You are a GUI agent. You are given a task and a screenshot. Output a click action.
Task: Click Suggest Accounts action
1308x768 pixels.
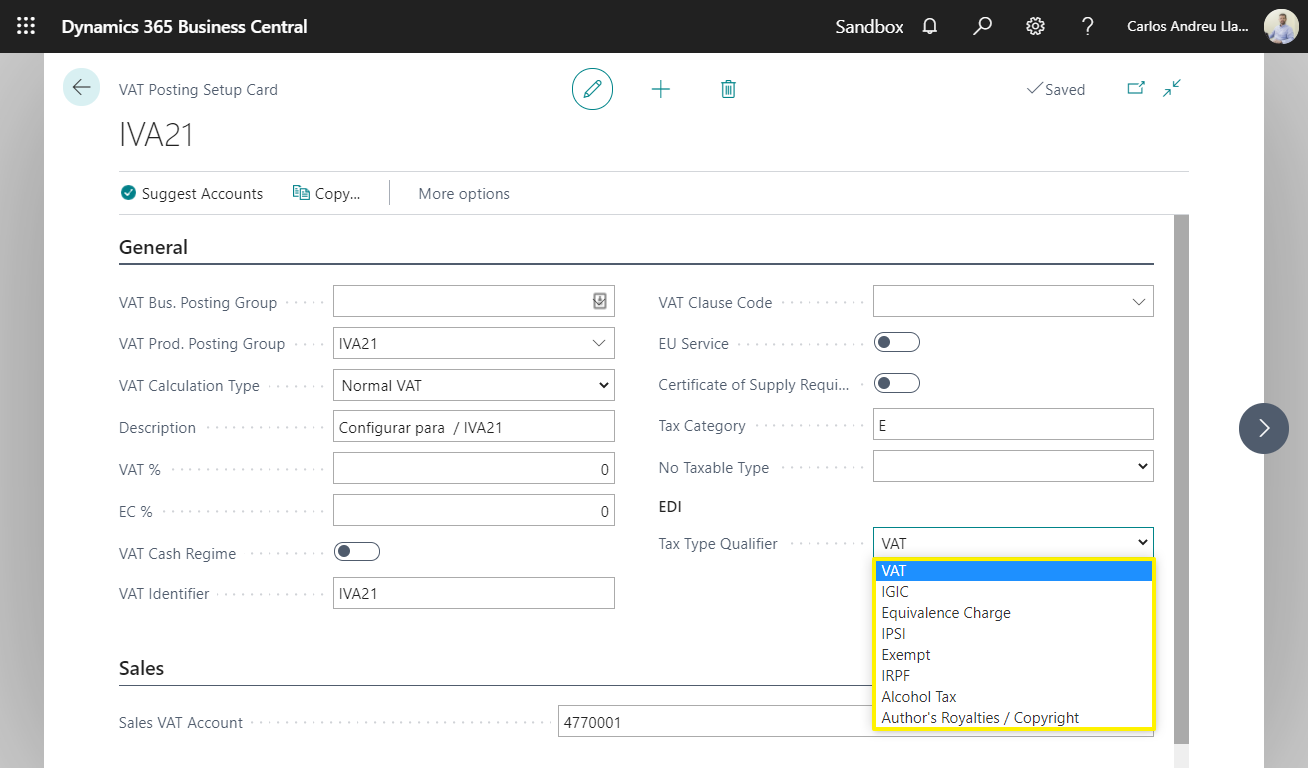(192, 193)
